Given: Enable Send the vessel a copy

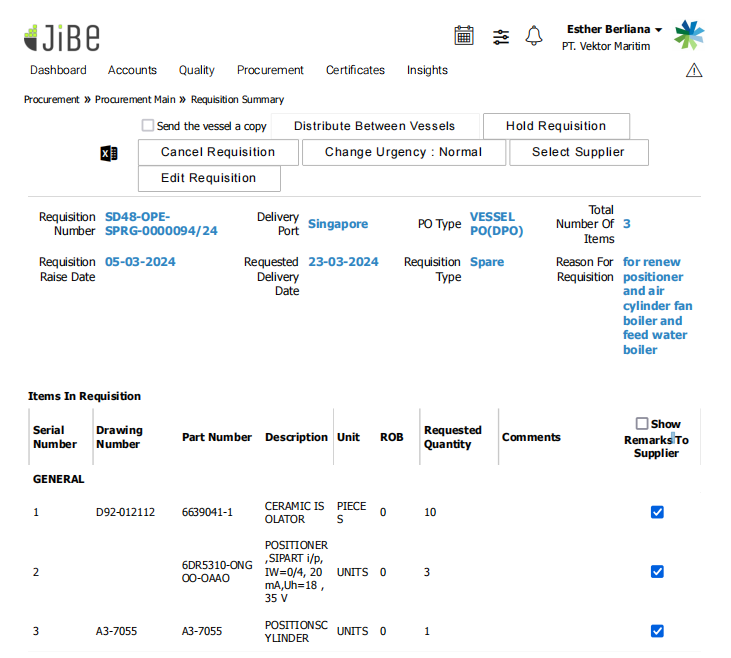Looking at the screenshot, I should click(x=148, y=126).
